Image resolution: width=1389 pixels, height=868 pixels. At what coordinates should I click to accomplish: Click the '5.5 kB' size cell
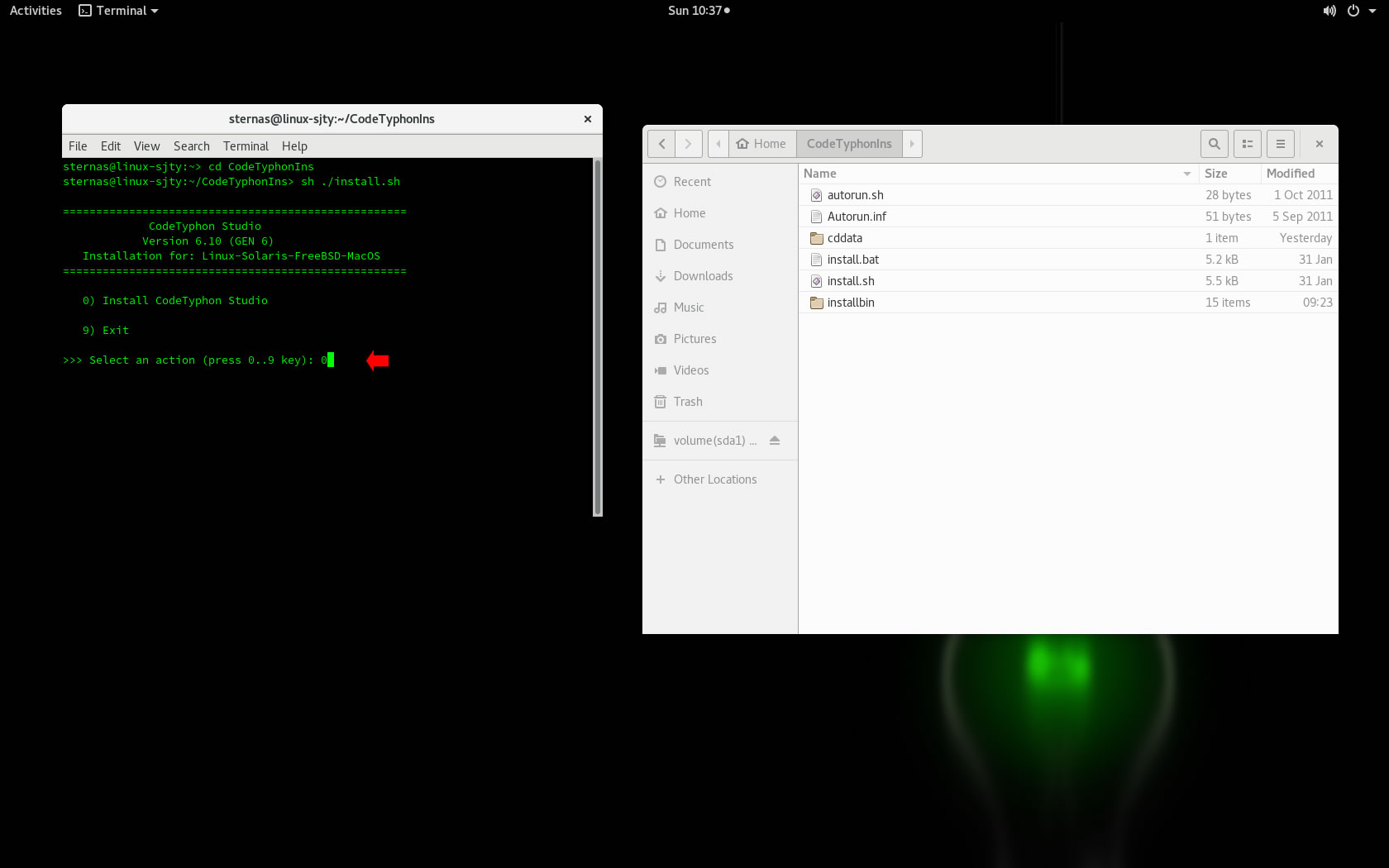(x=1222, y=281)
